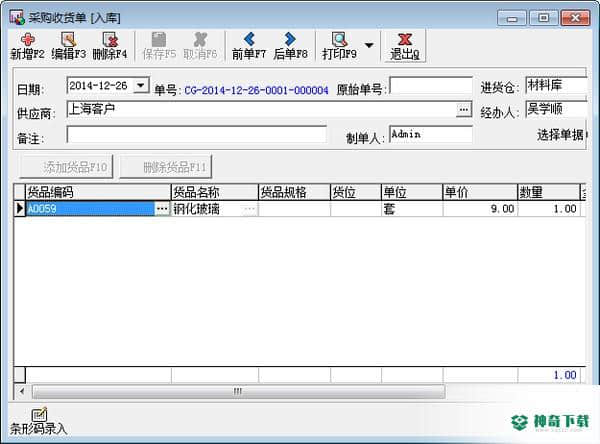Click the unit cell showing 套
This screenshot has width=600, height=444.
(412, 209)
